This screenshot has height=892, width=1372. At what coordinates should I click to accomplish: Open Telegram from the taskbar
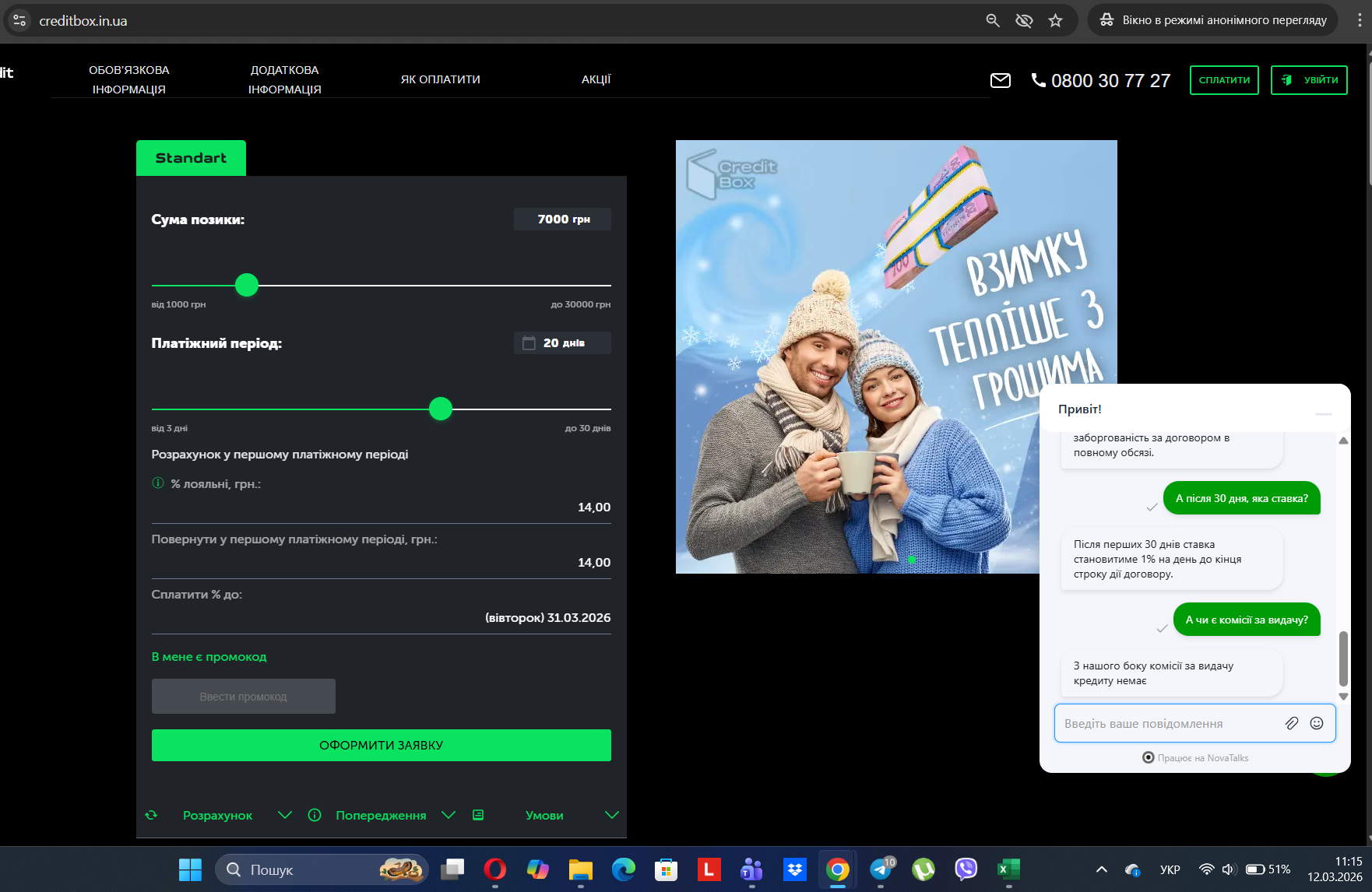click(881, 869)
